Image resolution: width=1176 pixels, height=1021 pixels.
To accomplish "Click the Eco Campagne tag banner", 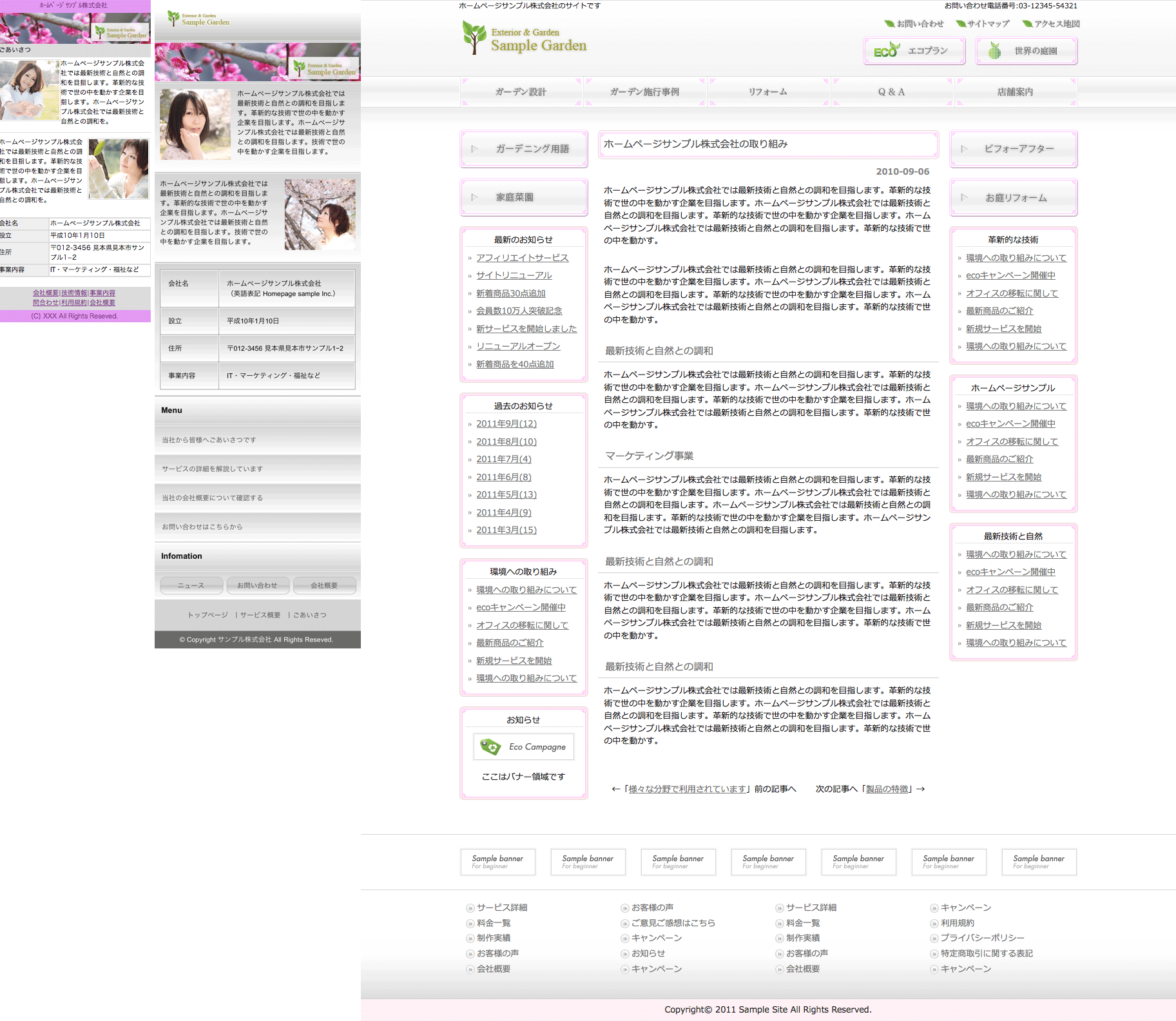I will [x=523, y=746].
